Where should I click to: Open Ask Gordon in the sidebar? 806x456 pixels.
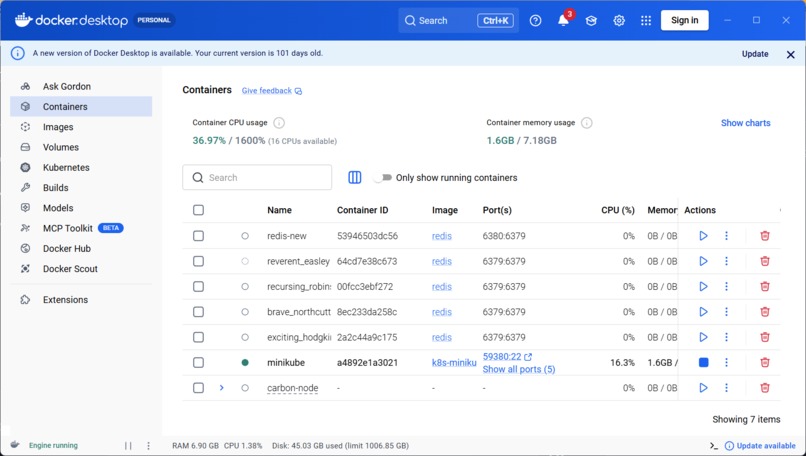coord(81,86)
